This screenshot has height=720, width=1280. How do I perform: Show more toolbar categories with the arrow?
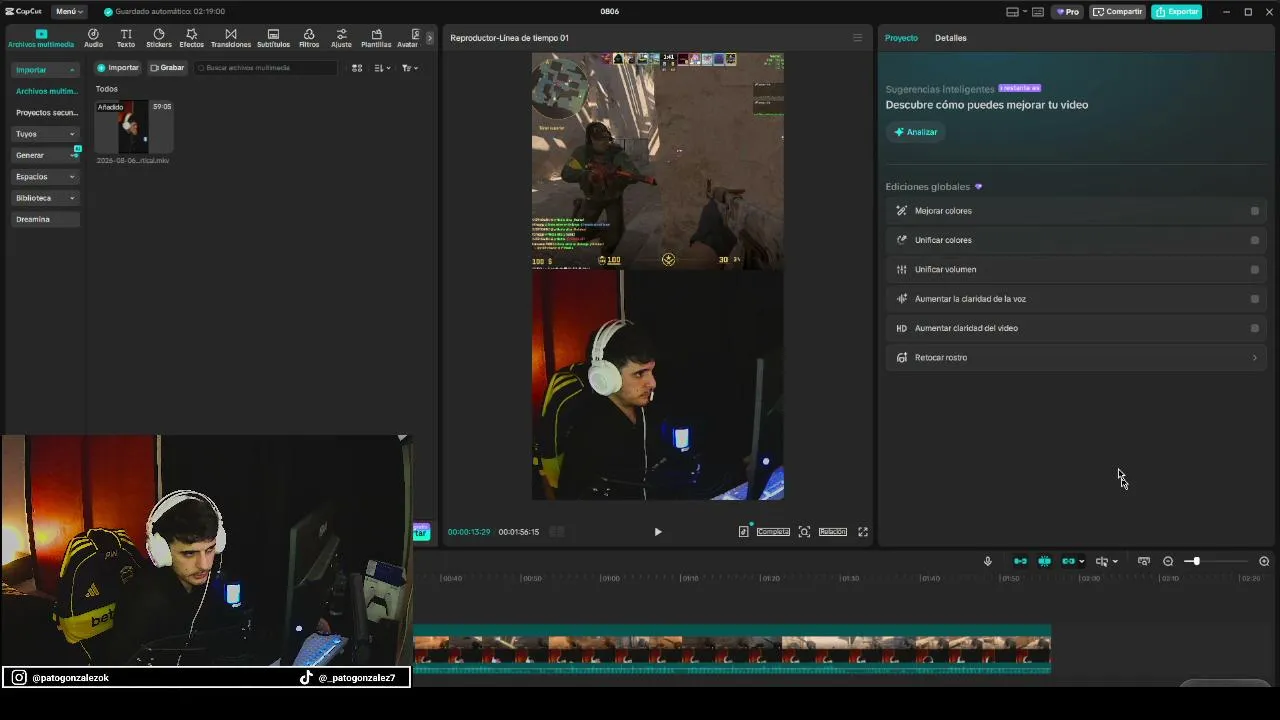pyautogui.click(x=430, y=38)
